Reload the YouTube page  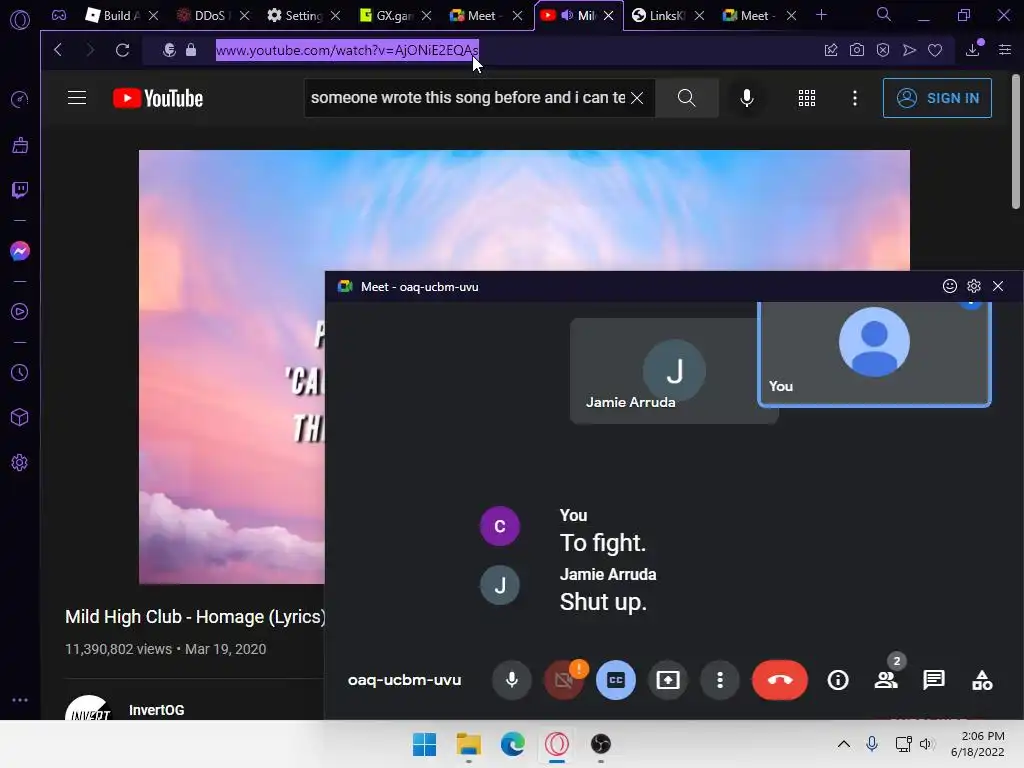(x=122, y=50)
